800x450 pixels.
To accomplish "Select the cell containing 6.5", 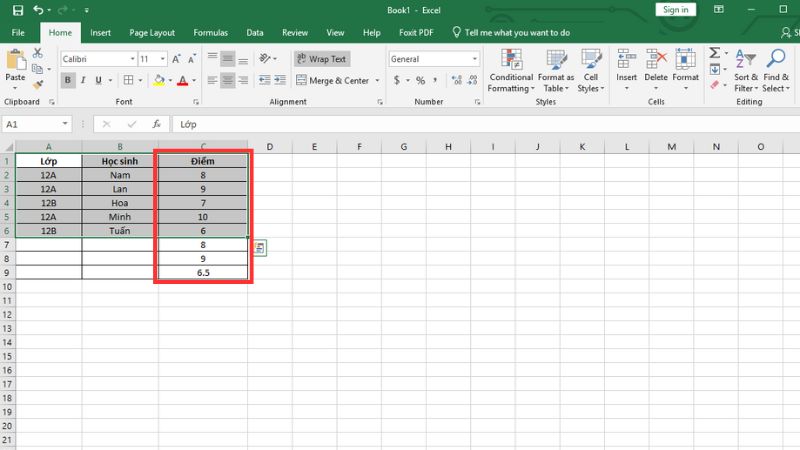I will click(204, 272).
